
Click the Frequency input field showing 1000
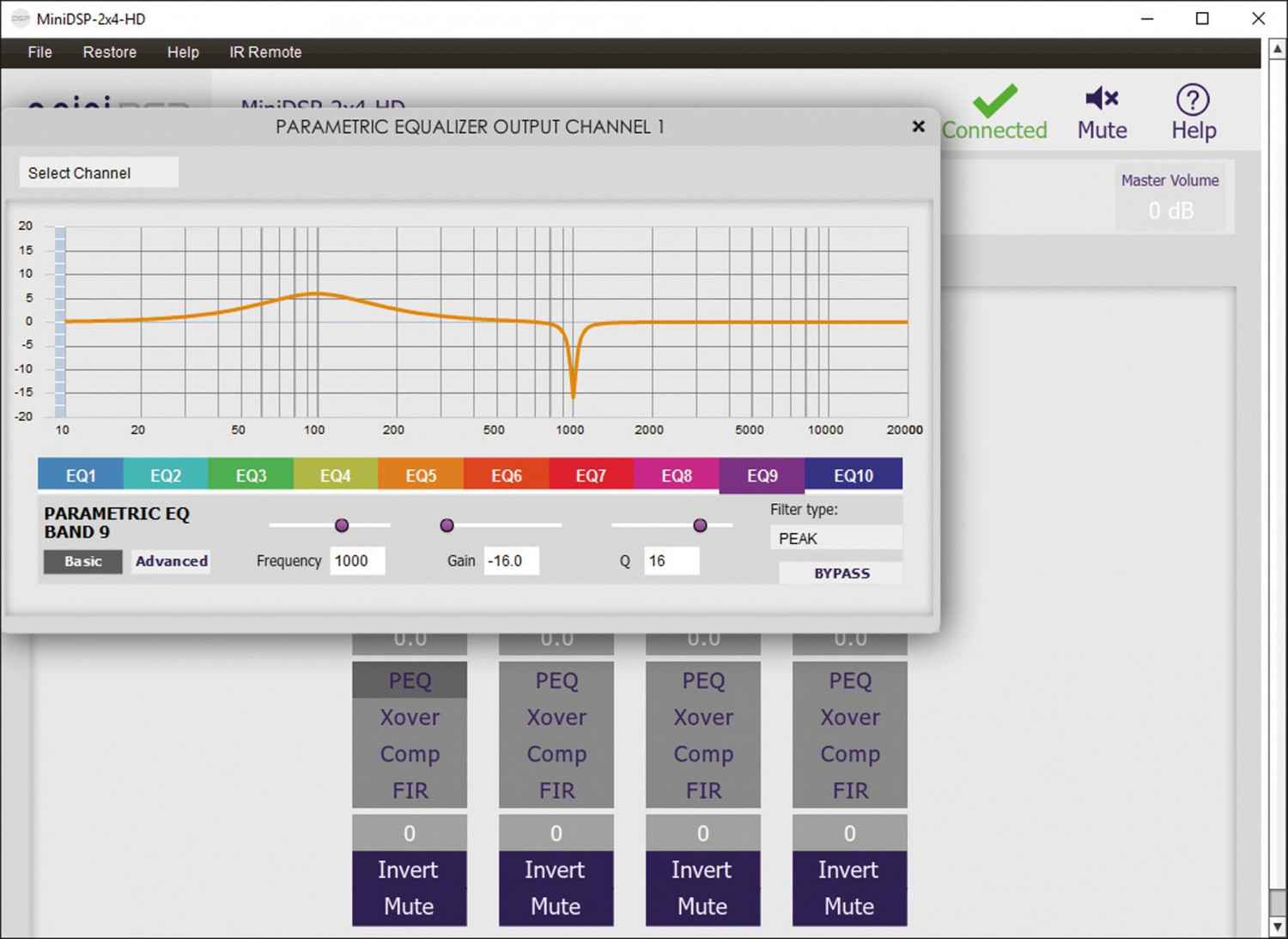point(357,560)
